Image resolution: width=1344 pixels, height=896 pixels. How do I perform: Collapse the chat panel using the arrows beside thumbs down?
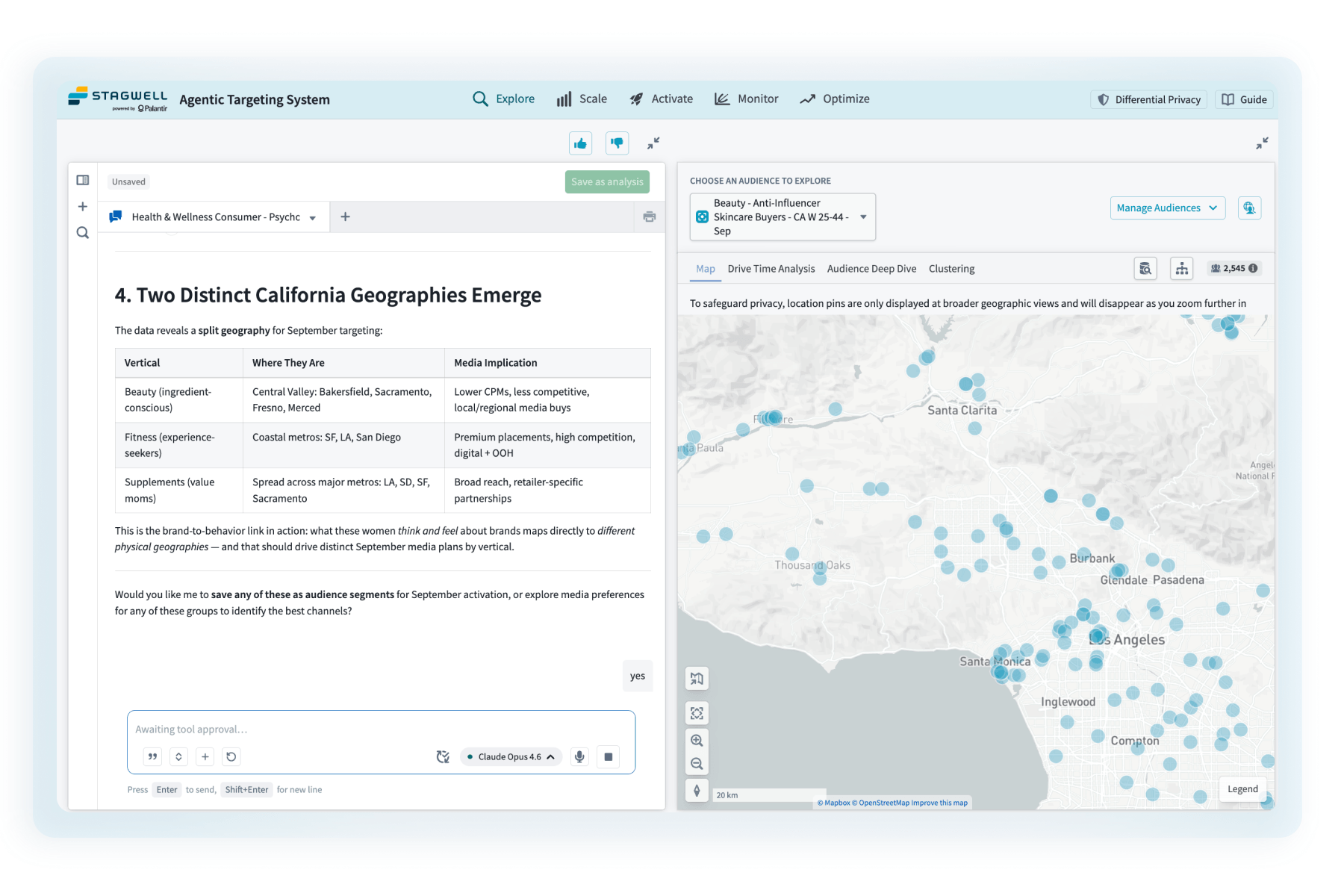[653, 143]
